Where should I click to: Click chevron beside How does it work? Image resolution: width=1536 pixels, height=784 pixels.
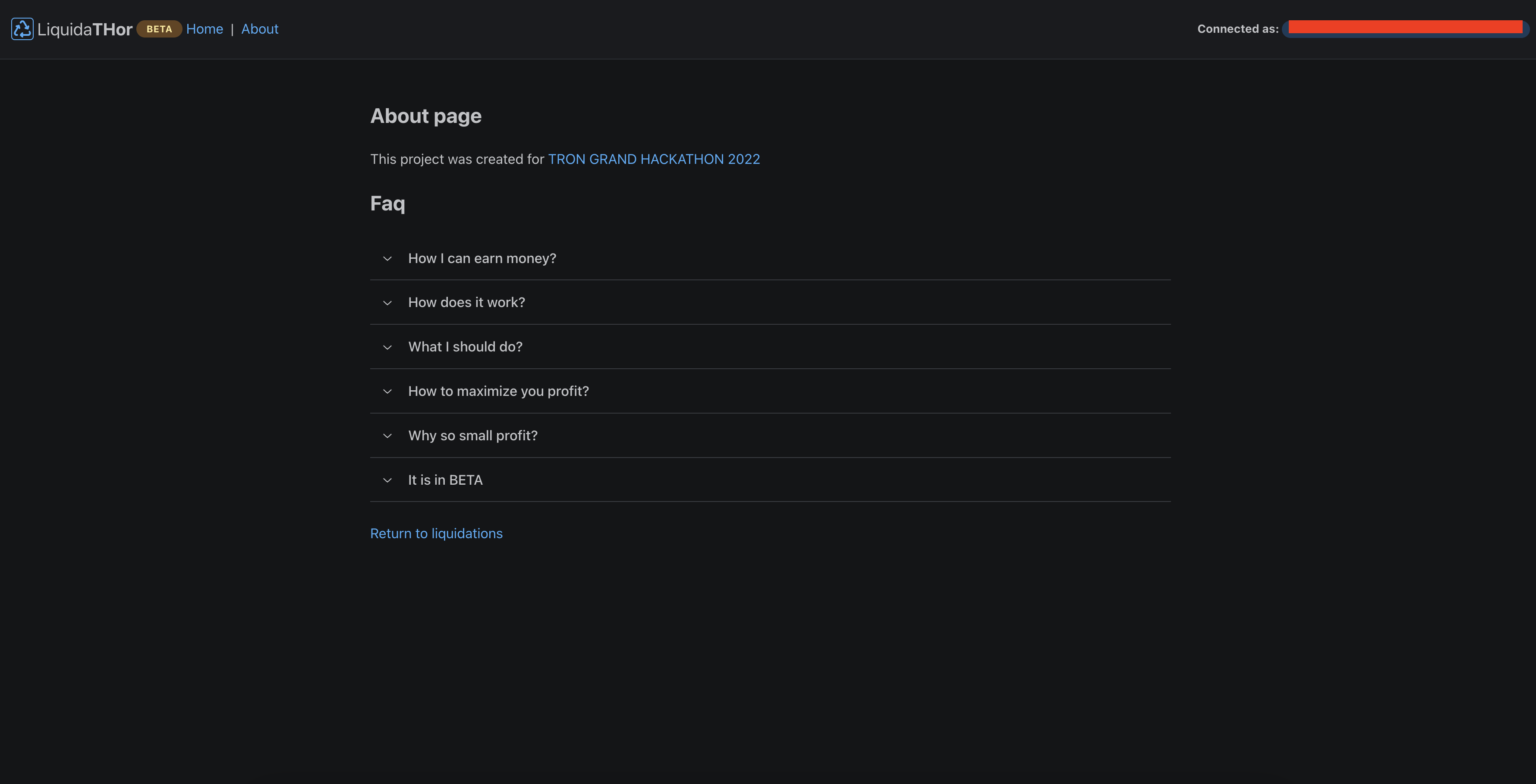tap(387, 303)
